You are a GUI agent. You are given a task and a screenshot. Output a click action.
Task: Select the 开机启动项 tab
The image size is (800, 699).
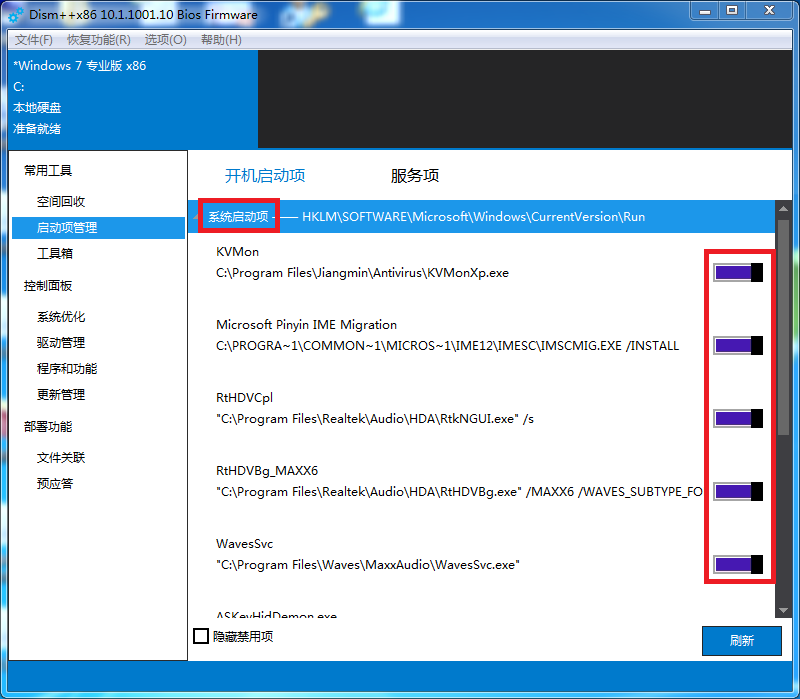tap(265, 176)
